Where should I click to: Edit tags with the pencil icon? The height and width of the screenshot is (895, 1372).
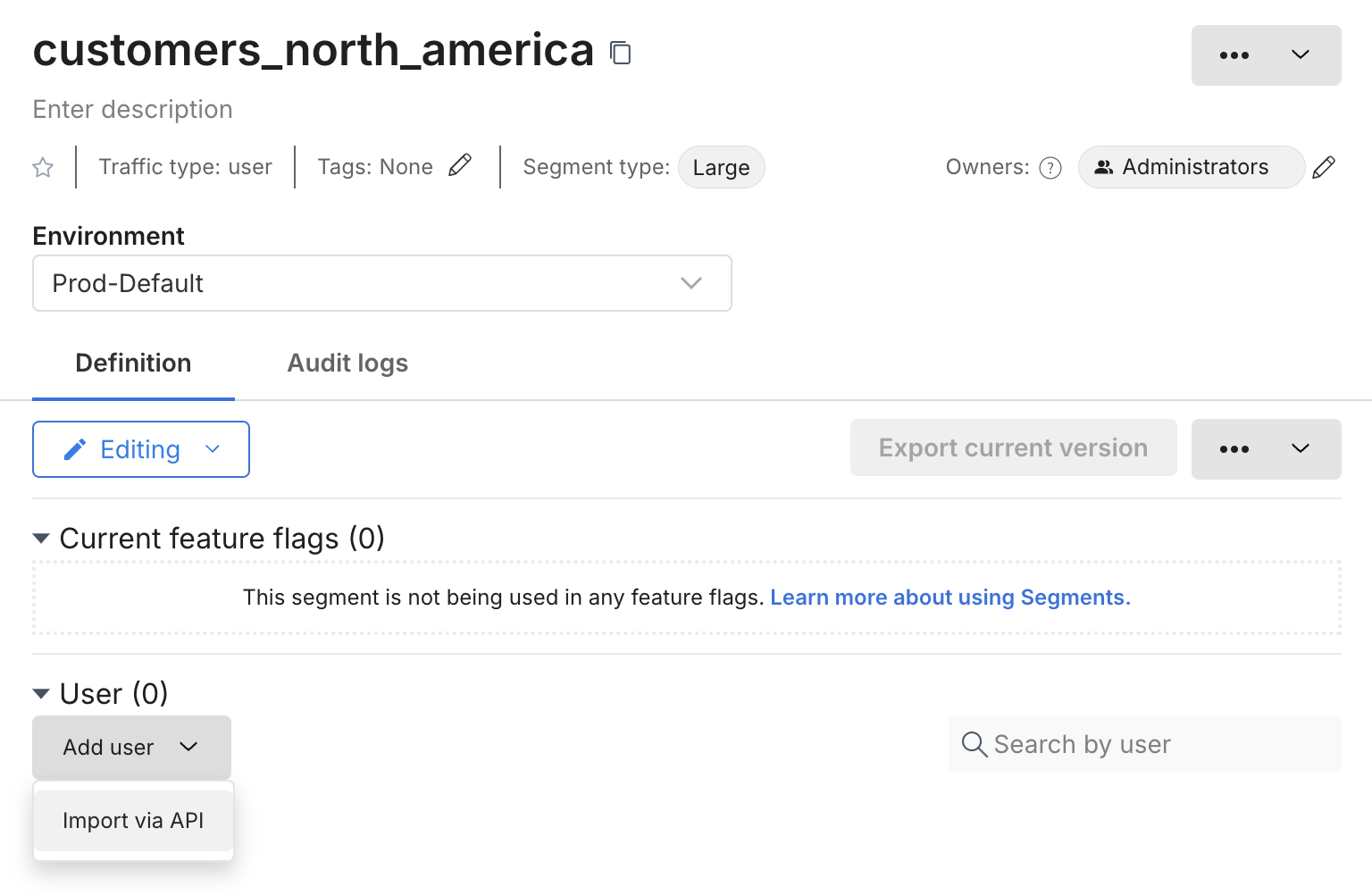[460, 165]
